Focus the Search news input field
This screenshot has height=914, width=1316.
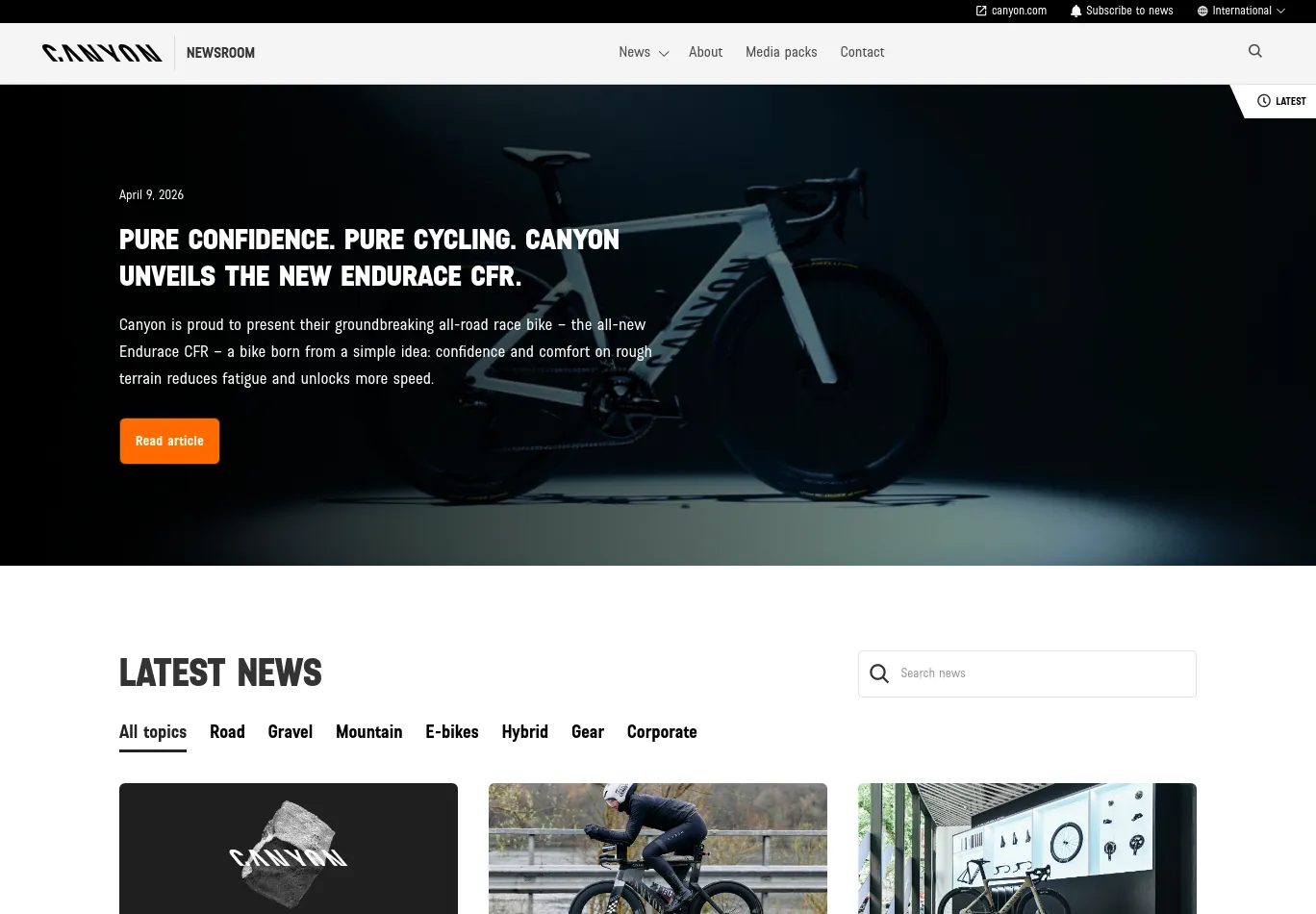1027,673
